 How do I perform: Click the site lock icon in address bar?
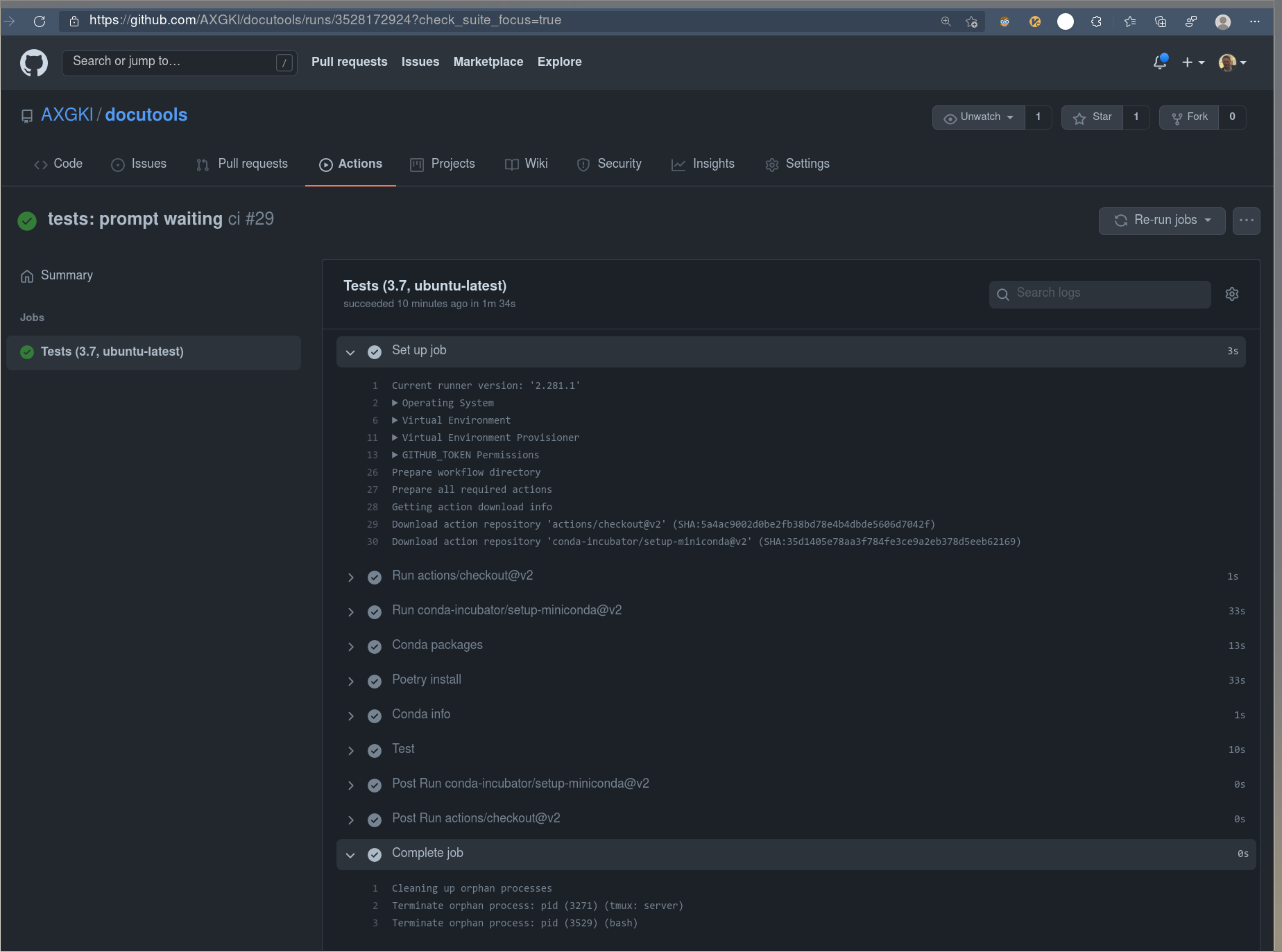[x=74, y=21]
